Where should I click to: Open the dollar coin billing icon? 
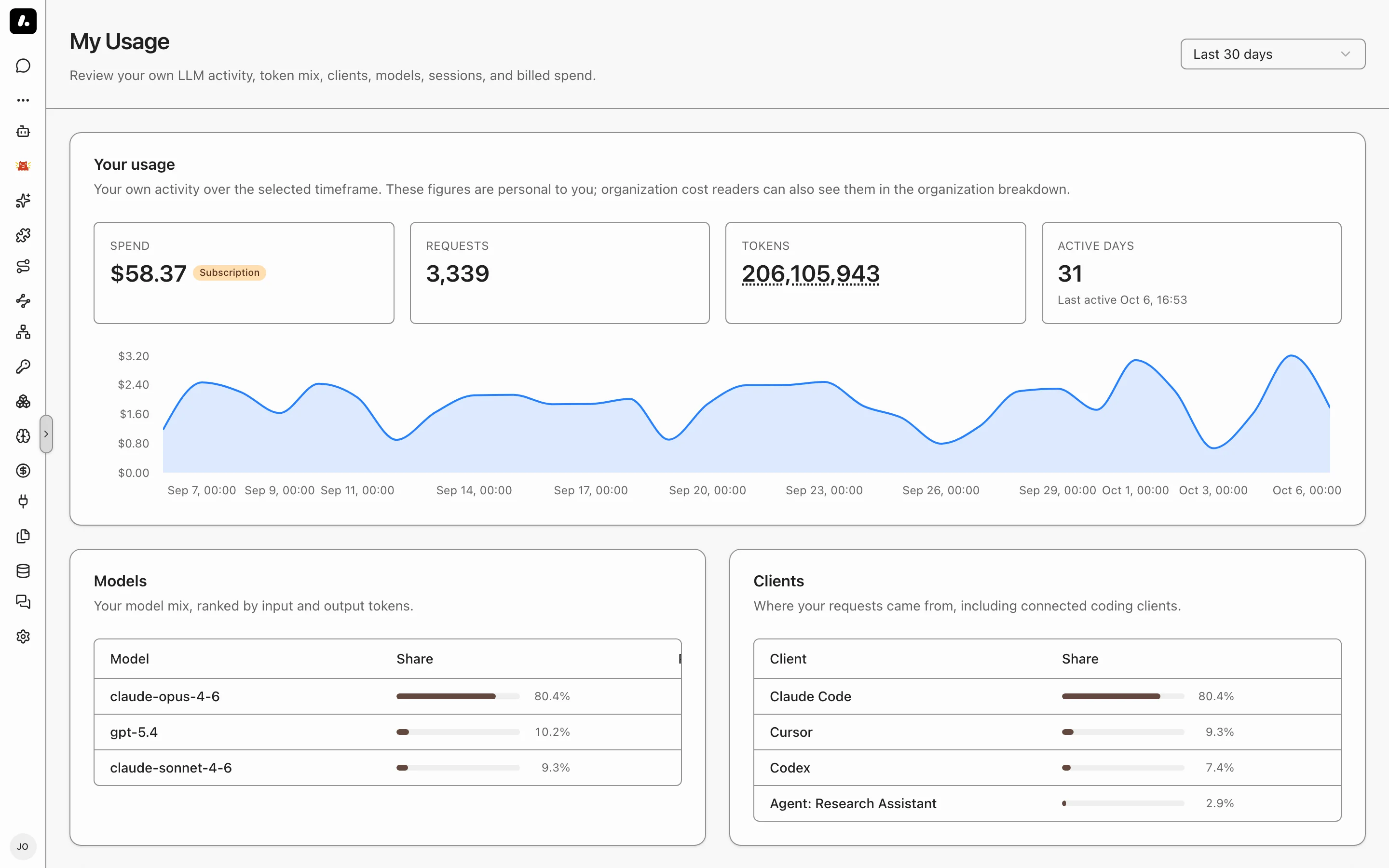[23, 471]
